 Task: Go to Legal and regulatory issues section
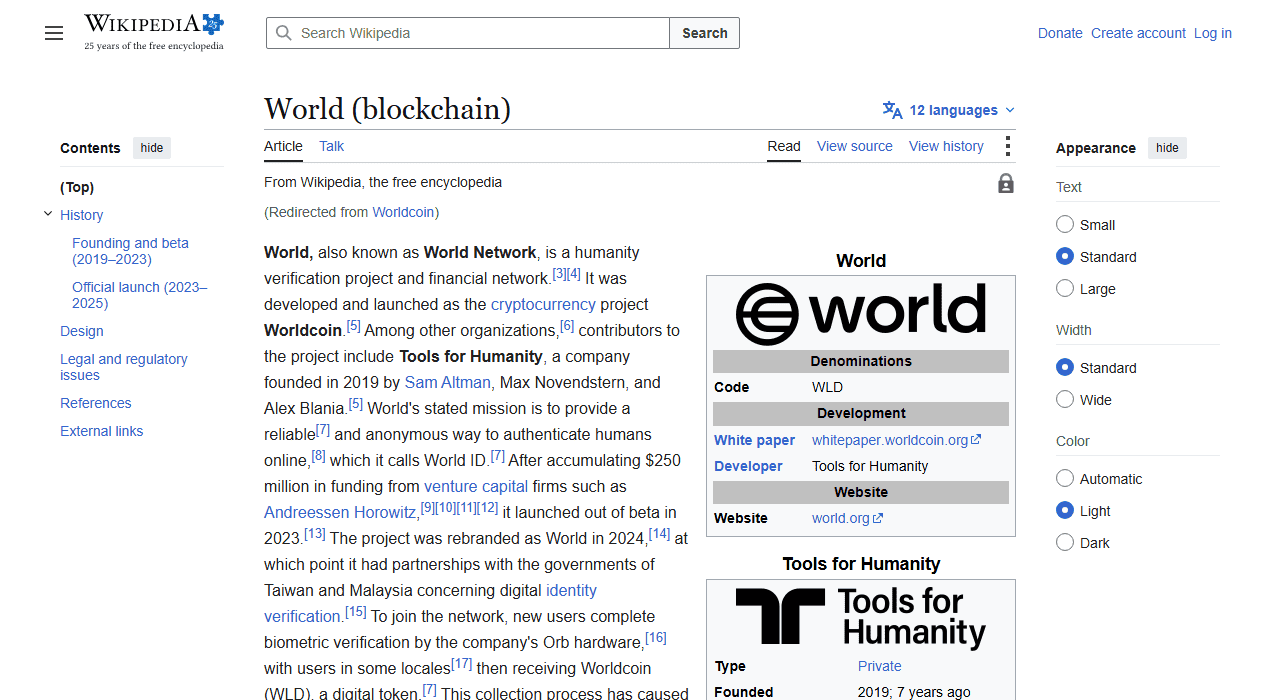pyautogui.click(x=124, y=367)
